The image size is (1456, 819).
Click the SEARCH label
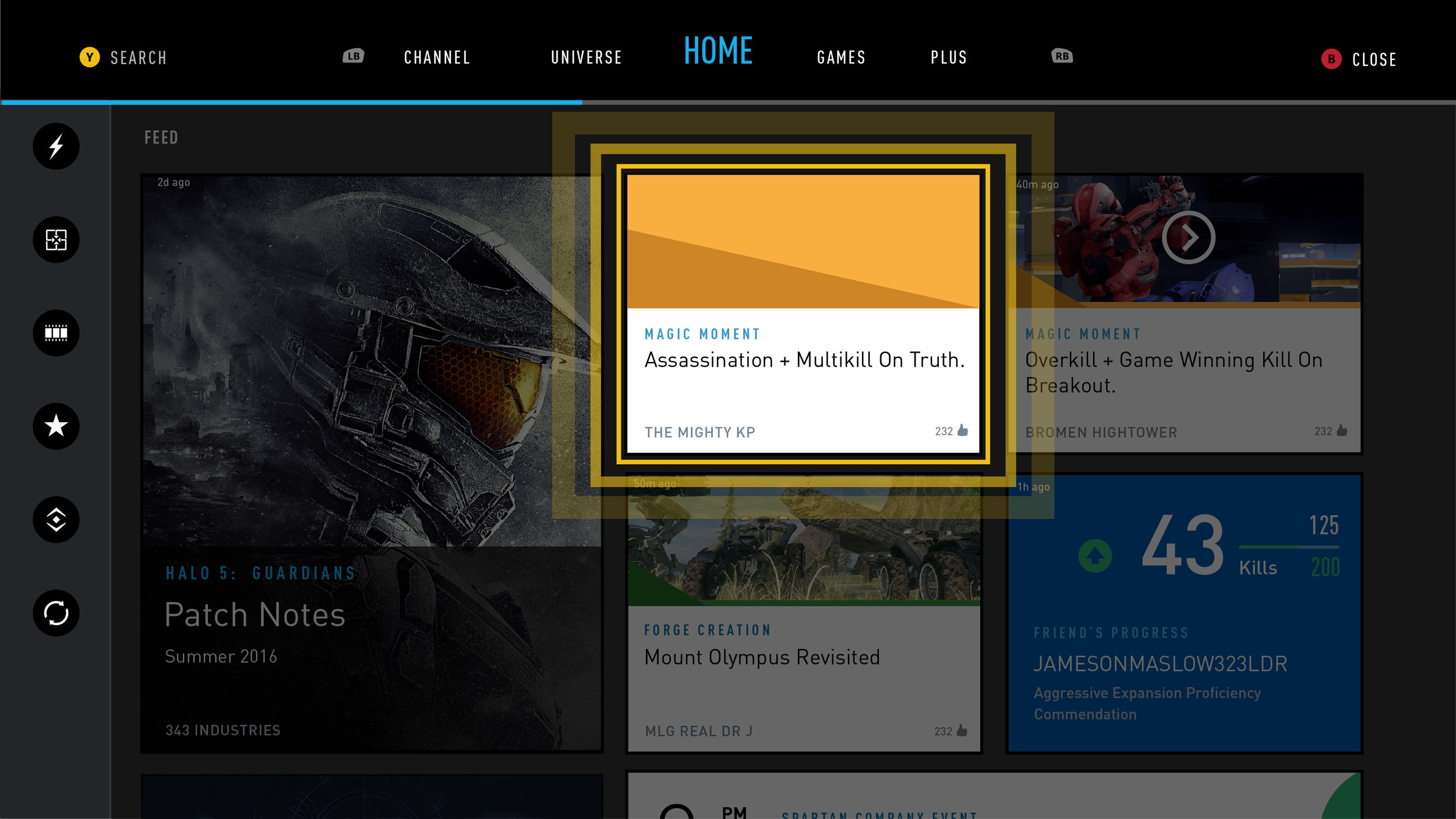(x=139, y=58)
